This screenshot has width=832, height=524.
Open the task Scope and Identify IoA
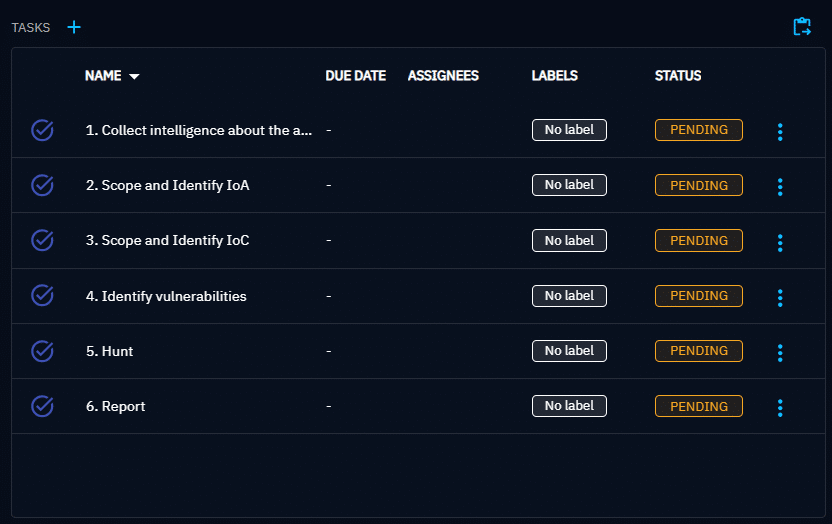(167, 185)
